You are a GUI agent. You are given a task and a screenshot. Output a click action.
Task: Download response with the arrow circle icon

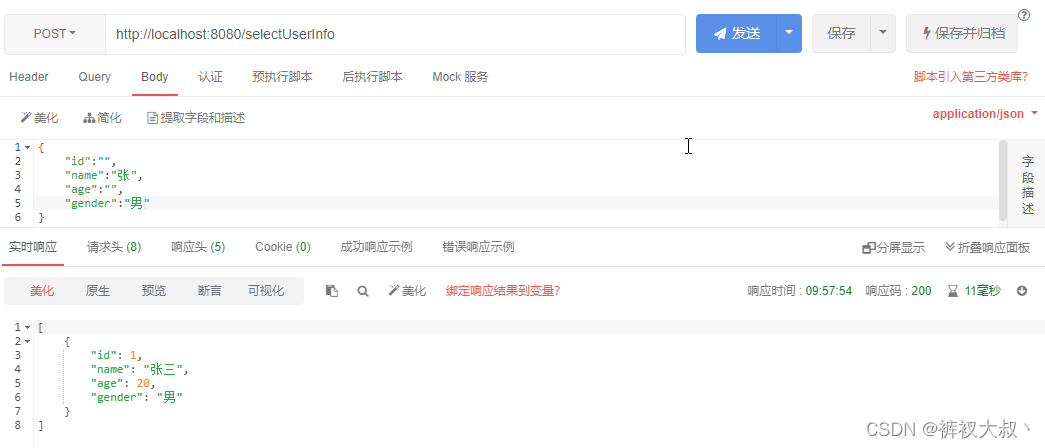pos(1023,291)
